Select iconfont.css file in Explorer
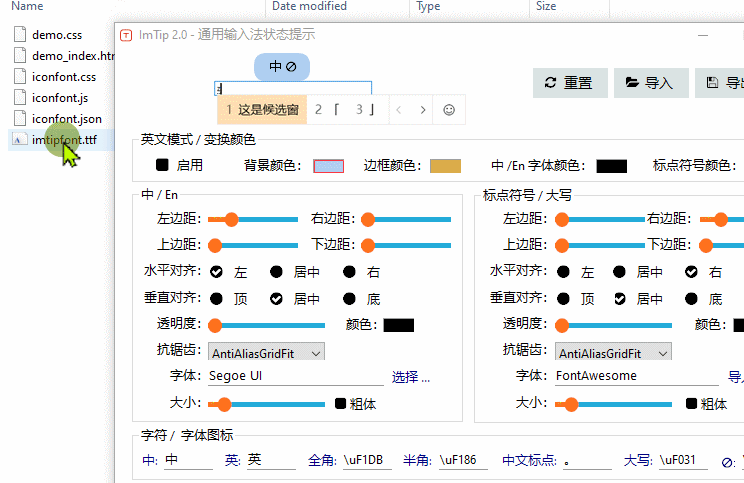 click(64, 77)
